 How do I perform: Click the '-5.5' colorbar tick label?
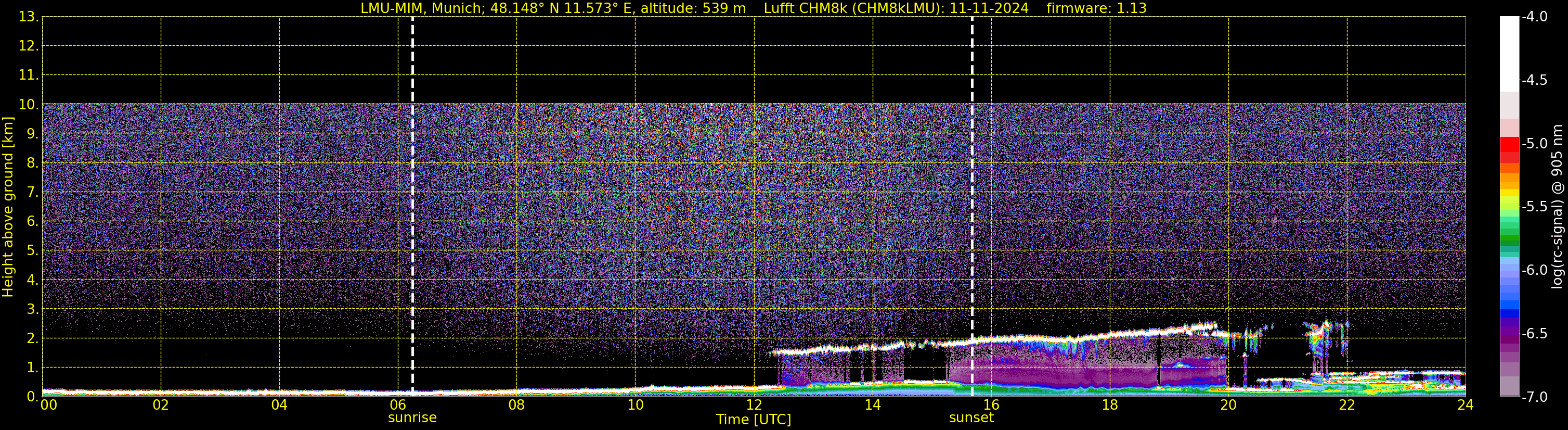pos(1535,207)
